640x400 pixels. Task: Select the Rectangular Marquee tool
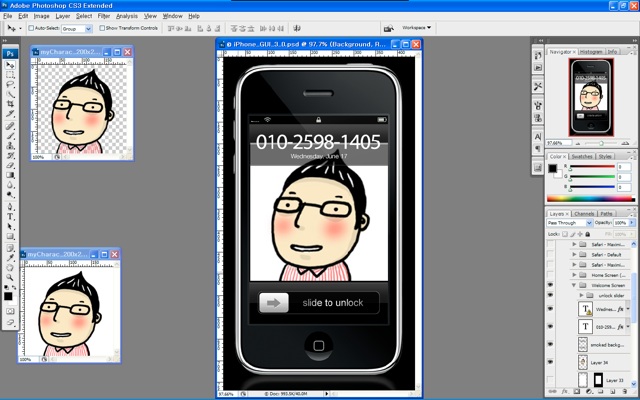pyautogui.click(x=10, y=75)
